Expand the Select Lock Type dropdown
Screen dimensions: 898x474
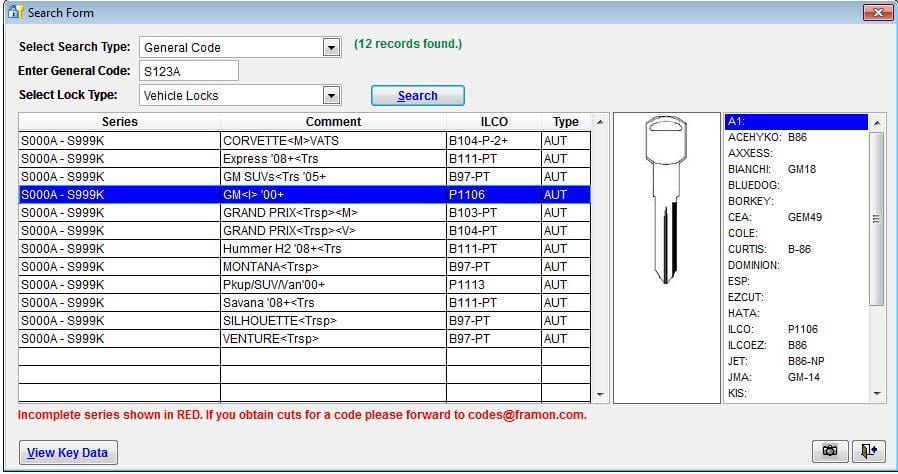[x=331, y=95]
